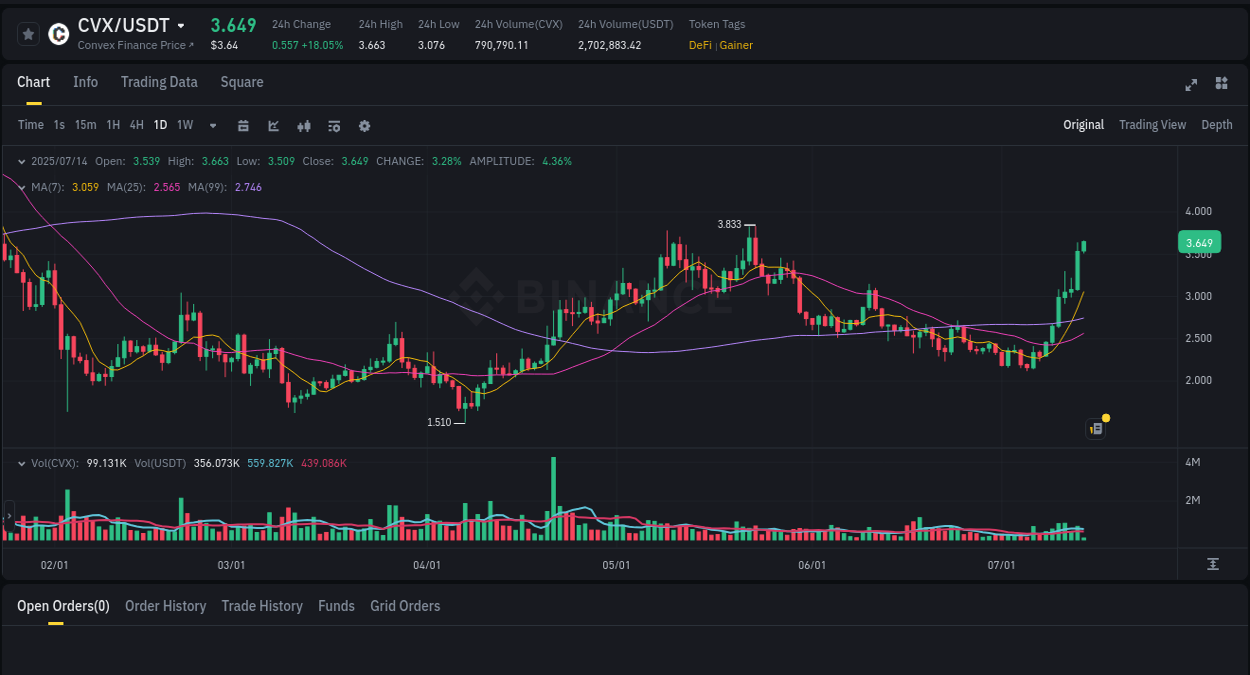The width and height of the screenshot is (1250, 675).
Task: Switch to the Trading Data tab
Action: [159, 82]
